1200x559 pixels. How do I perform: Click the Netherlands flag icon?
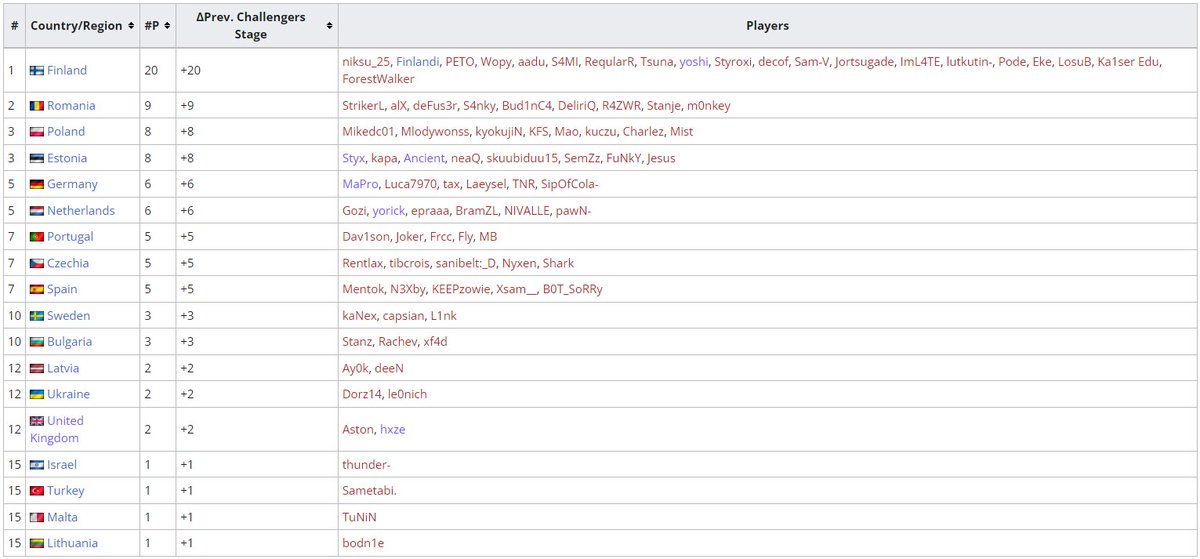[37, 211]
